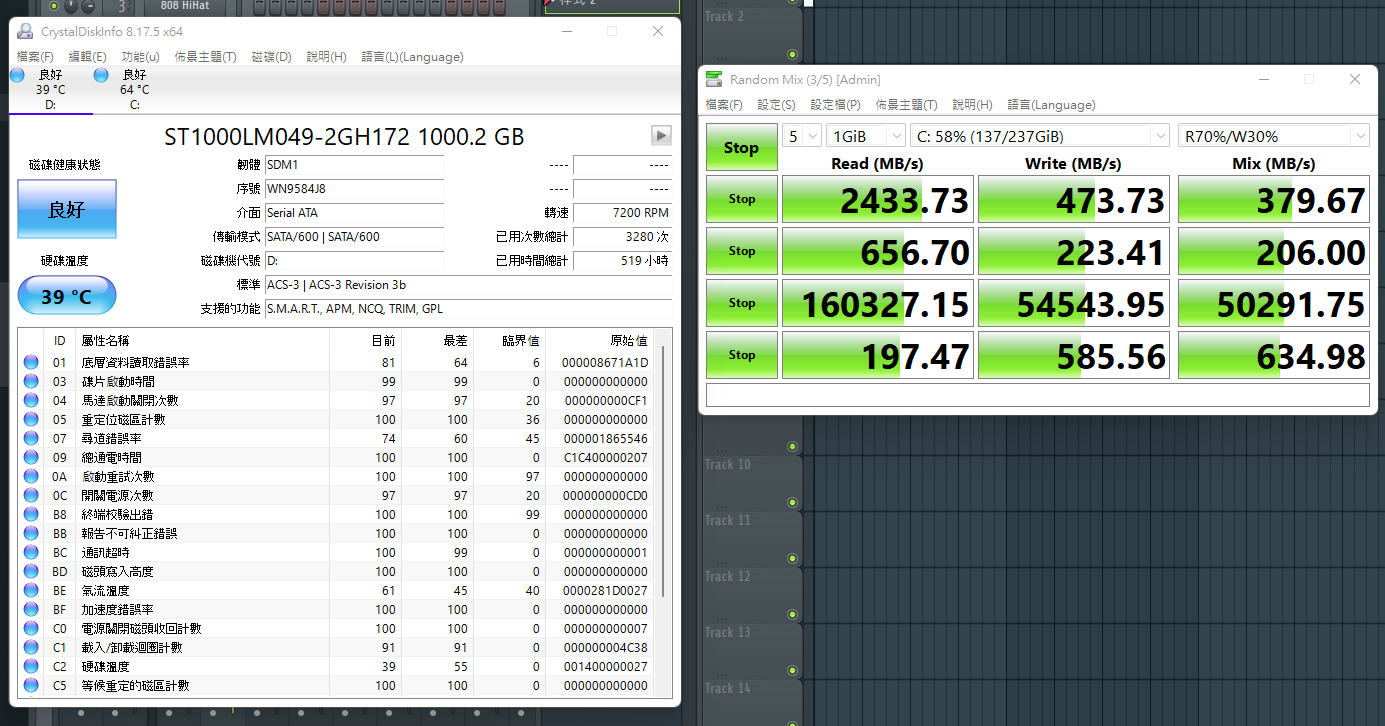The height and width of the screenshot is (726, 1385).
Task: Click Stop button in the 2433.73 read row
Action: click(x=741, y=199)
